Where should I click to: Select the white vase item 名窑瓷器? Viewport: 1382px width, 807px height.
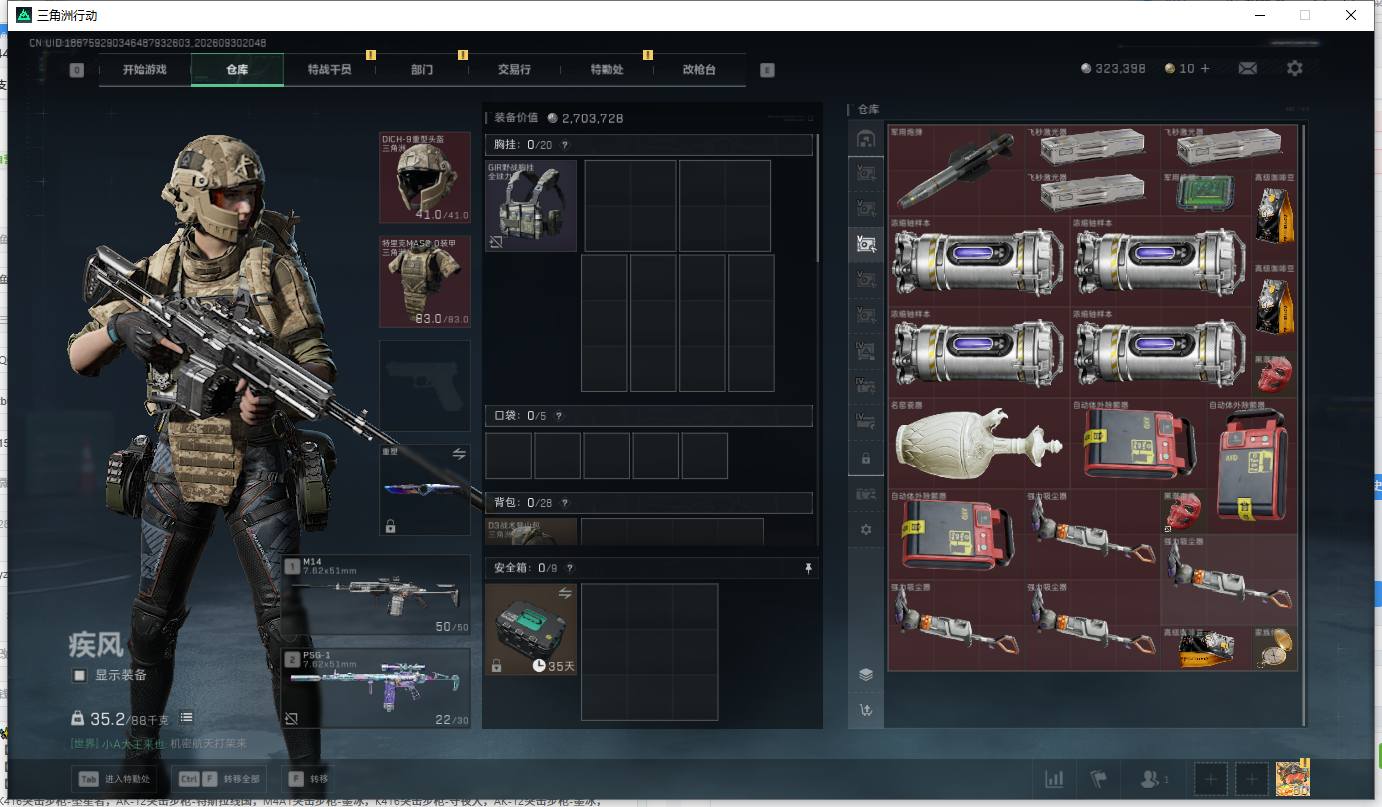(979, 444)
